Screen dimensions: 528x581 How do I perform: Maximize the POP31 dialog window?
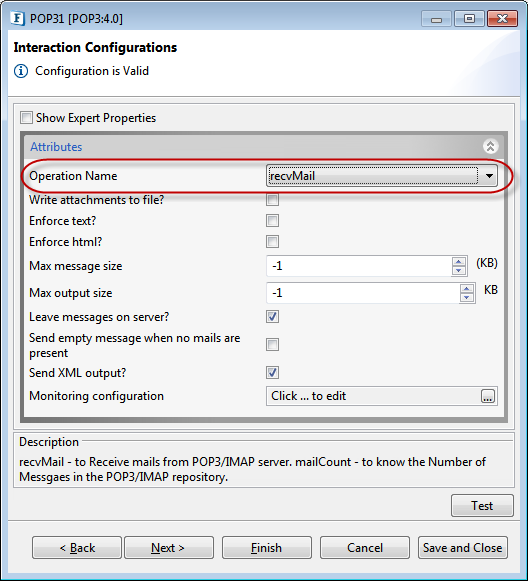(x=469, y=18)
